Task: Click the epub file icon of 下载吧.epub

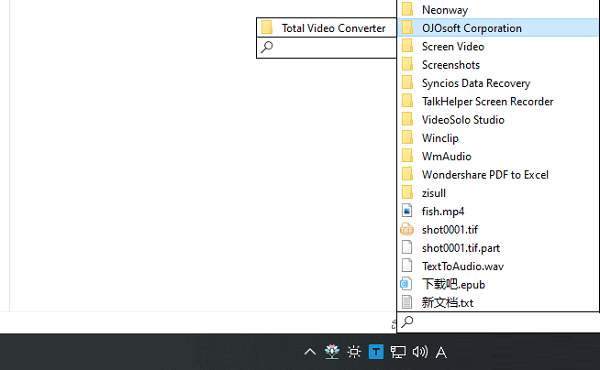Action: point(406,284)
